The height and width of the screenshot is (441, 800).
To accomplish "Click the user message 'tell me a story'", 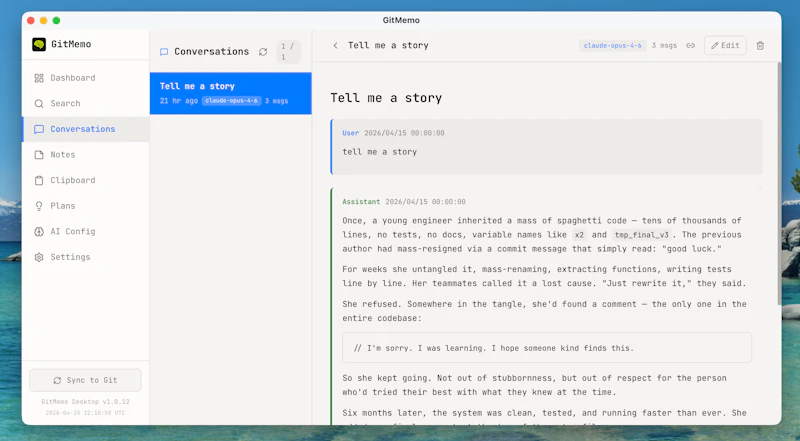I will [380, 152].
